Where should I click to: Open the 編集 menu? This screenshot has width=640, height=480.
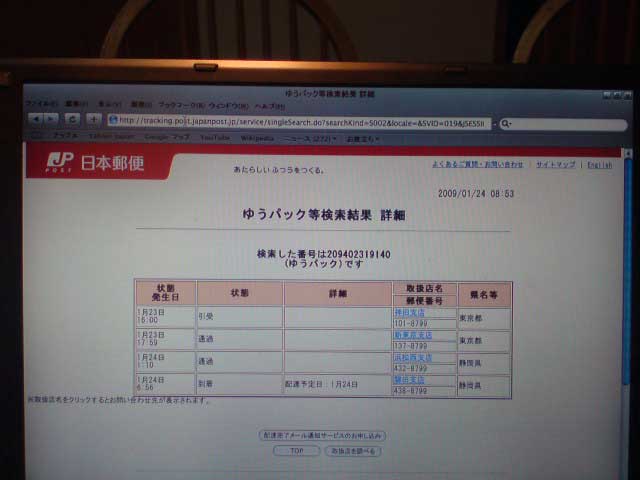click(77, 104)
